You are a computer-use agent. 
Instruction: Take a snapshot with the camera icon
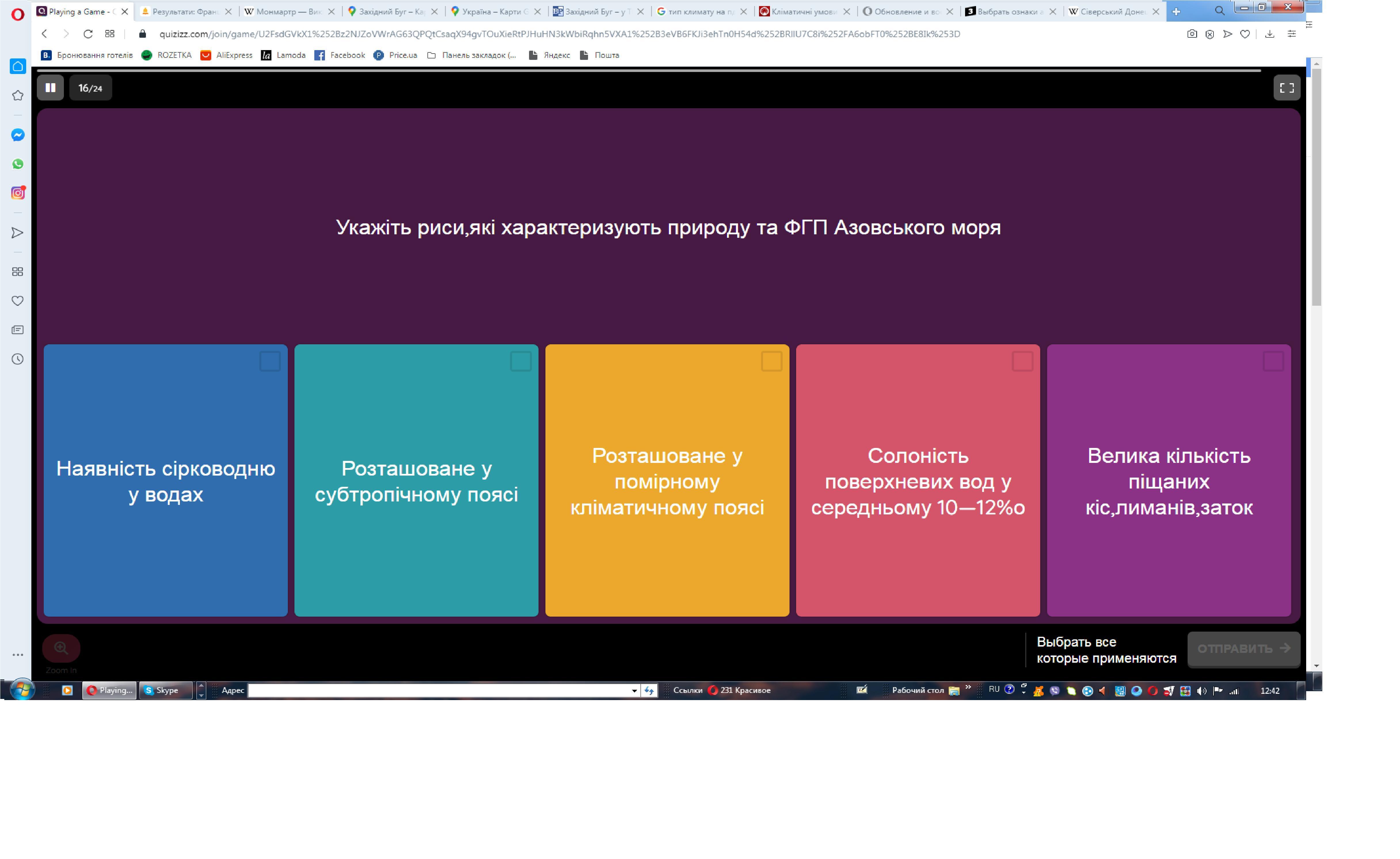(x=1192, y=34)
